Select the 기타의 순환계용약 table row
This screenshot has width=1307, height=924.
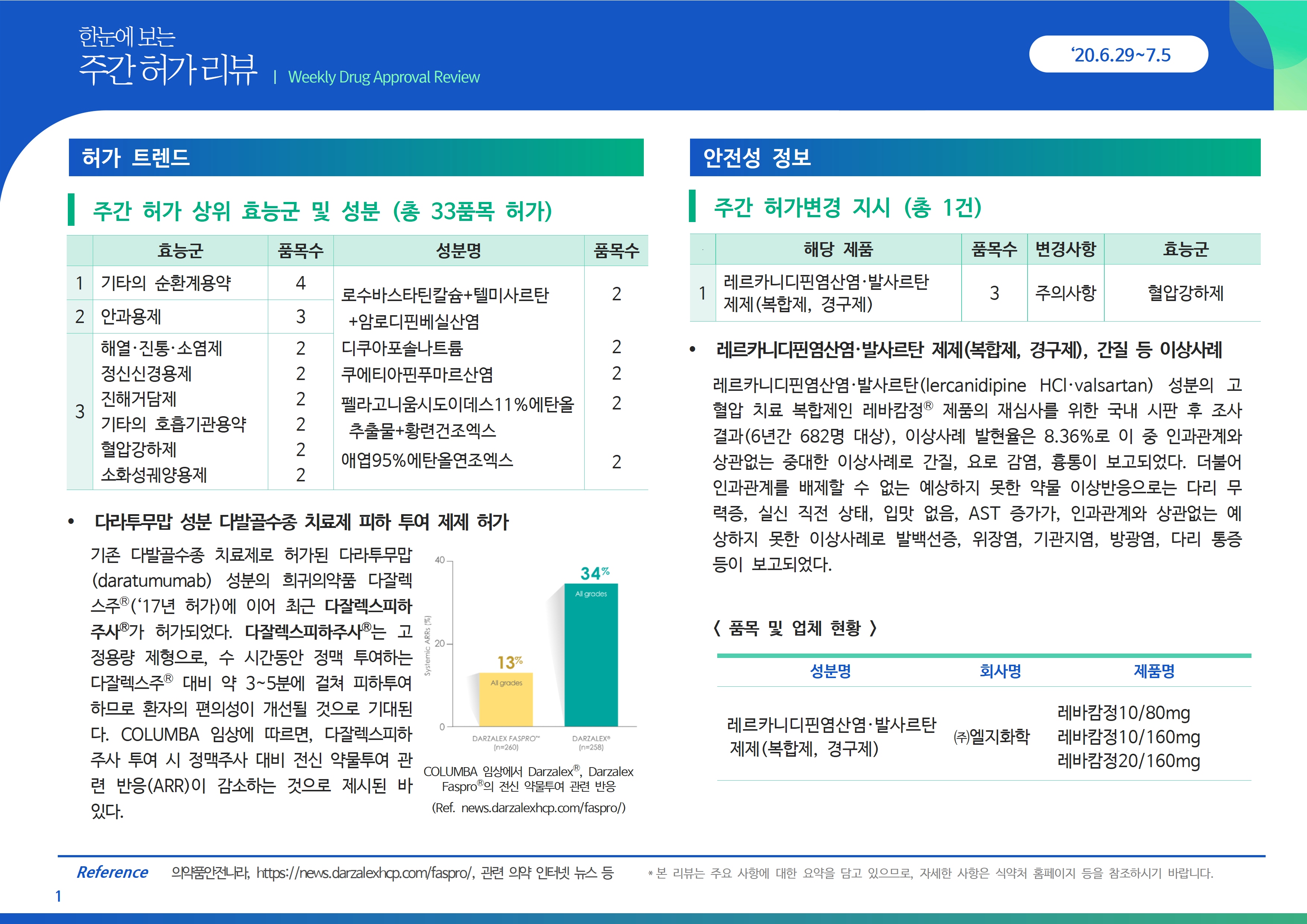tap(166, 283)
